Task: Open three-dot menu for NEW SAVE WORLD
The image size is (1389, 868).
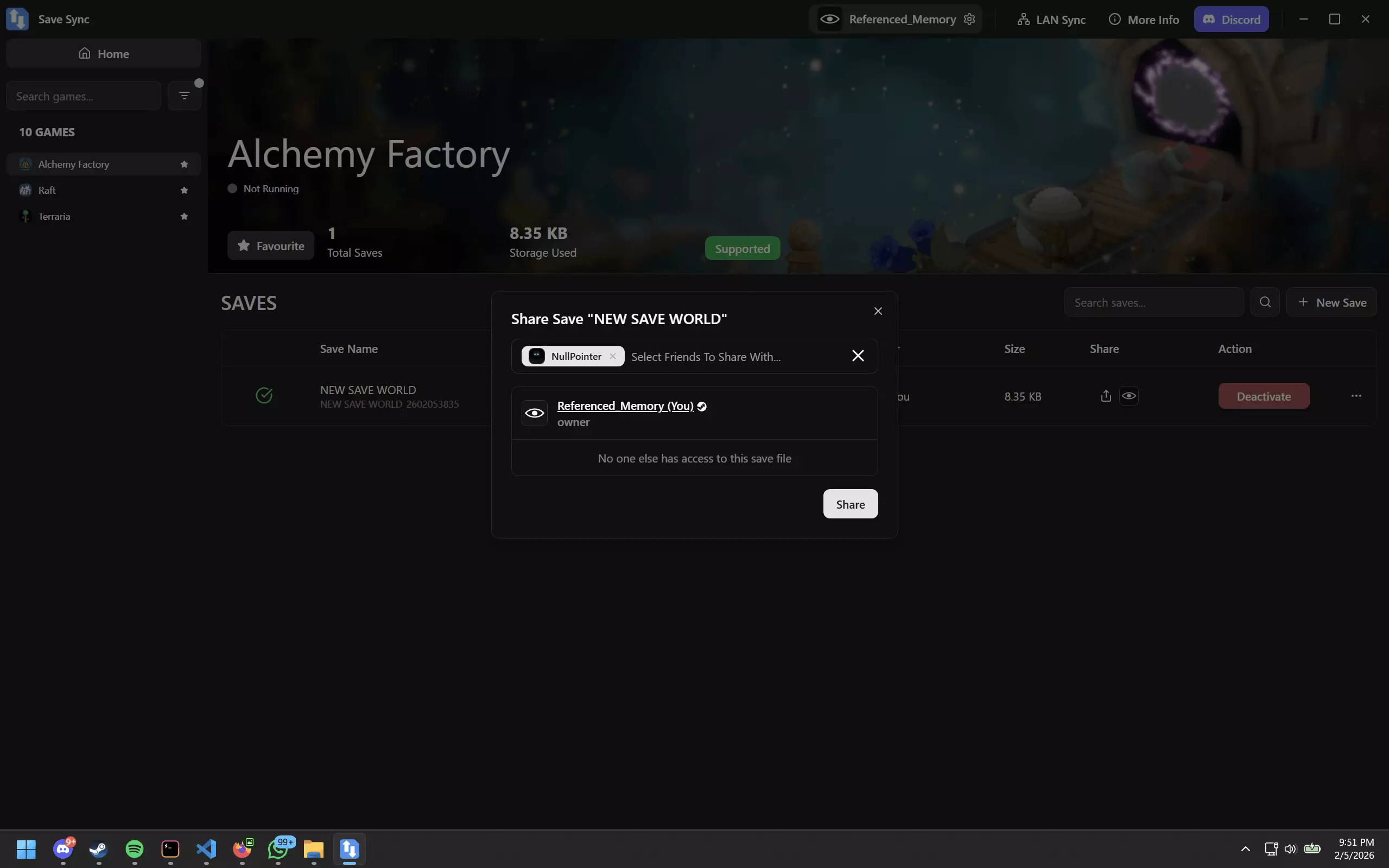Action: tap(1356, 396)
